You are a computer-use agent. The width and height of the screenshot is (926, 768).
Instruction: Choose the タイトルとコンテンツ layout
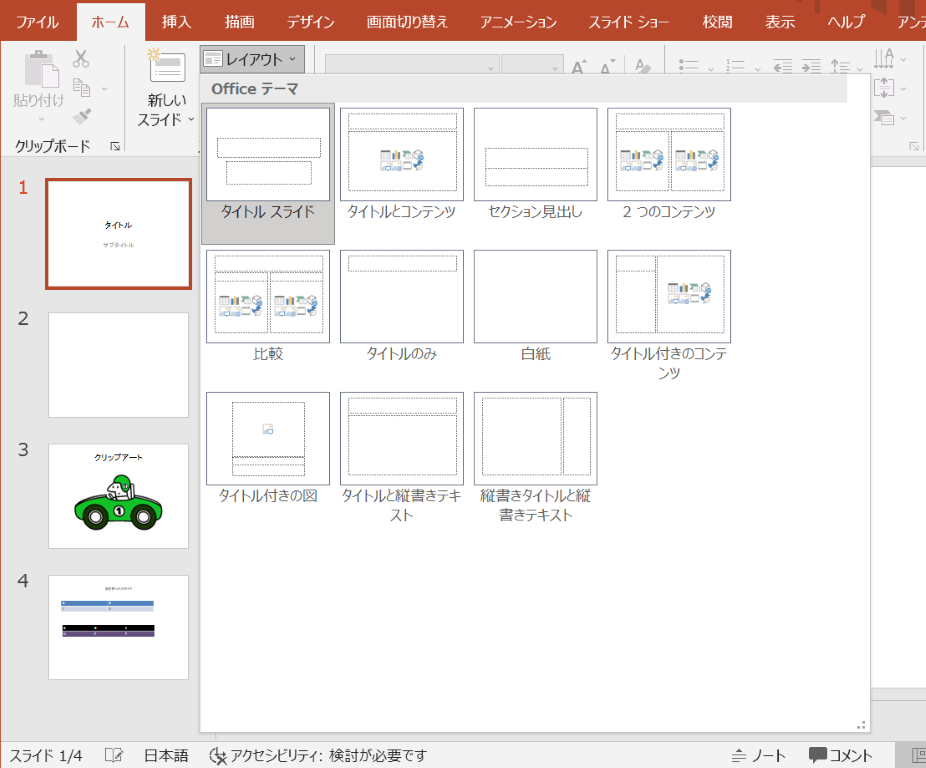(x=401, y=153)
